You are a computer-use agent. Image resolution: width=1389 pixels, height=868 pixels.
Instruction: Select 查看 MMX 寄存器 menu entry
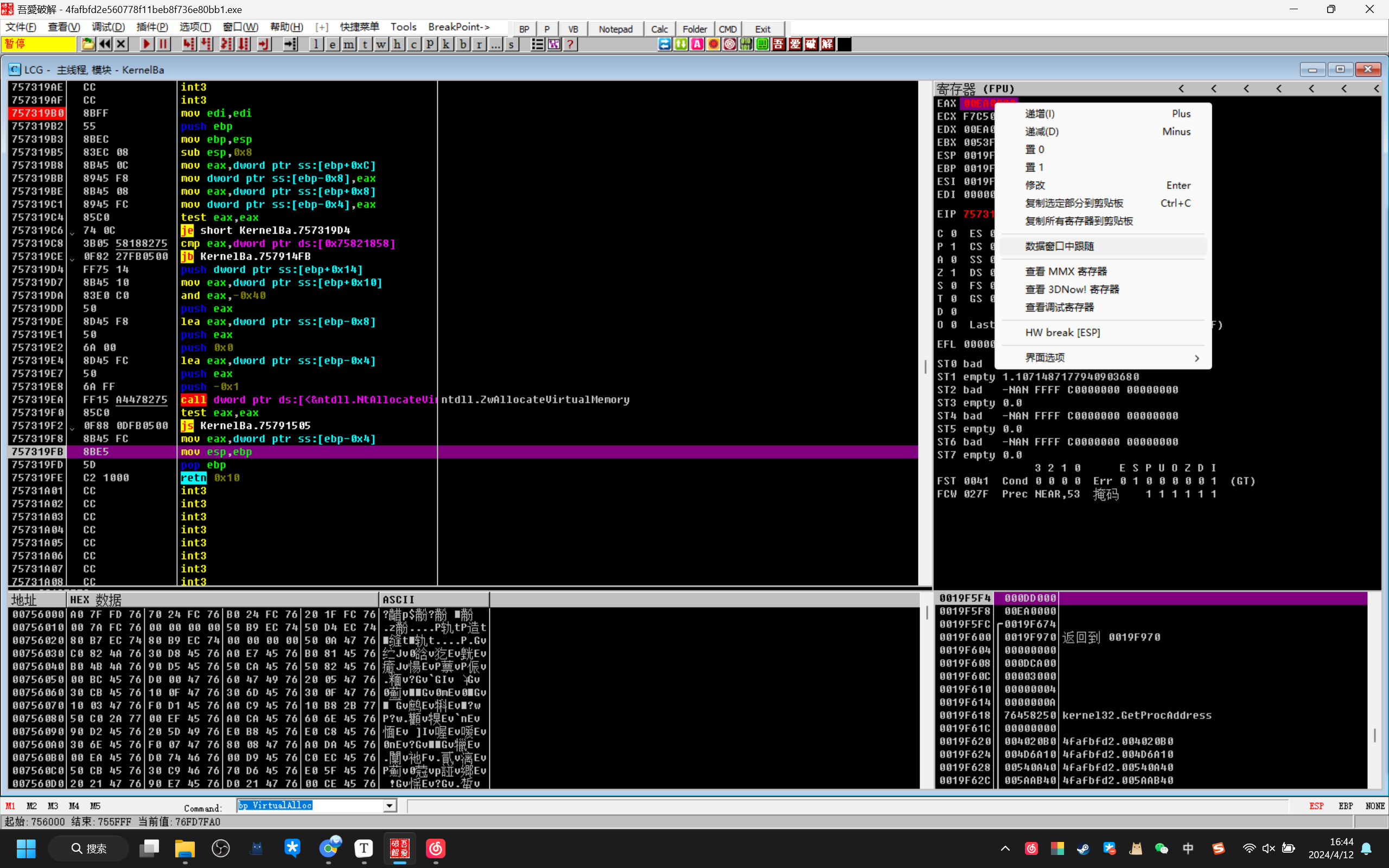point(1103,272)
